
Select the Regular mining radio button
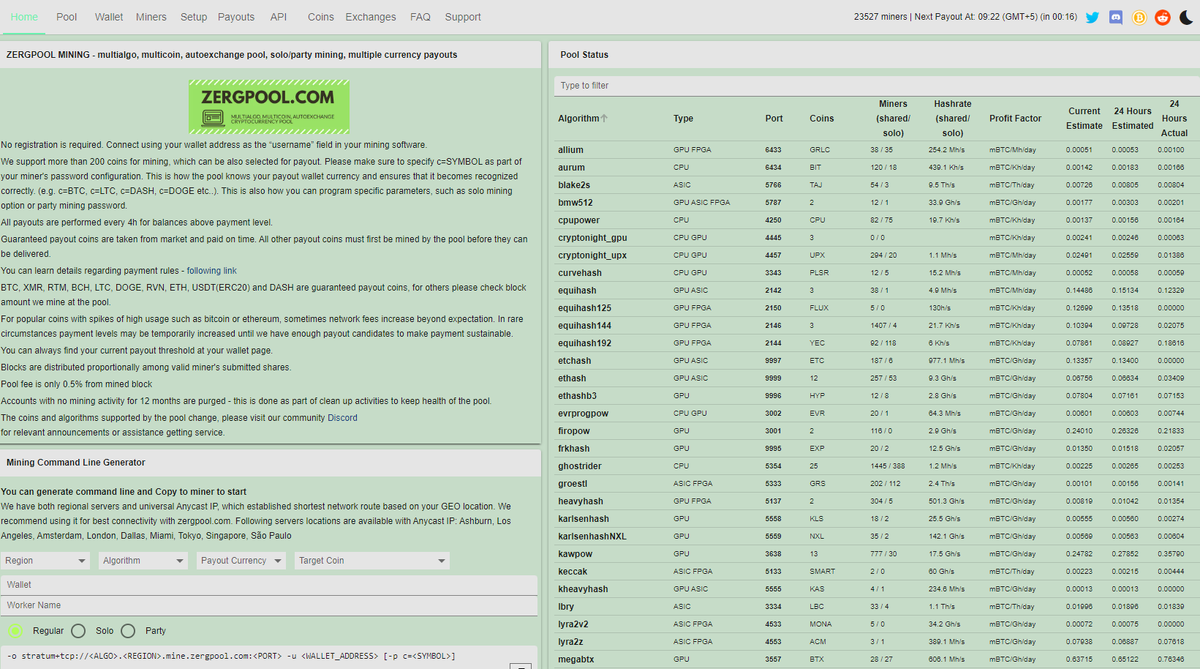click(x=15, y=631)
